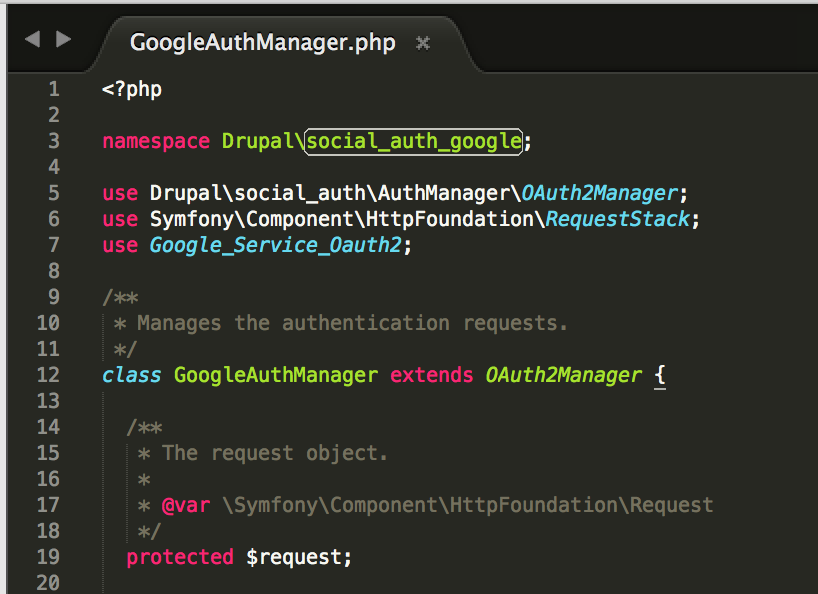Click the OAuth2Manager import on line 5
The height and width of the screenshot is (594, 818).
tap(599, 193)
